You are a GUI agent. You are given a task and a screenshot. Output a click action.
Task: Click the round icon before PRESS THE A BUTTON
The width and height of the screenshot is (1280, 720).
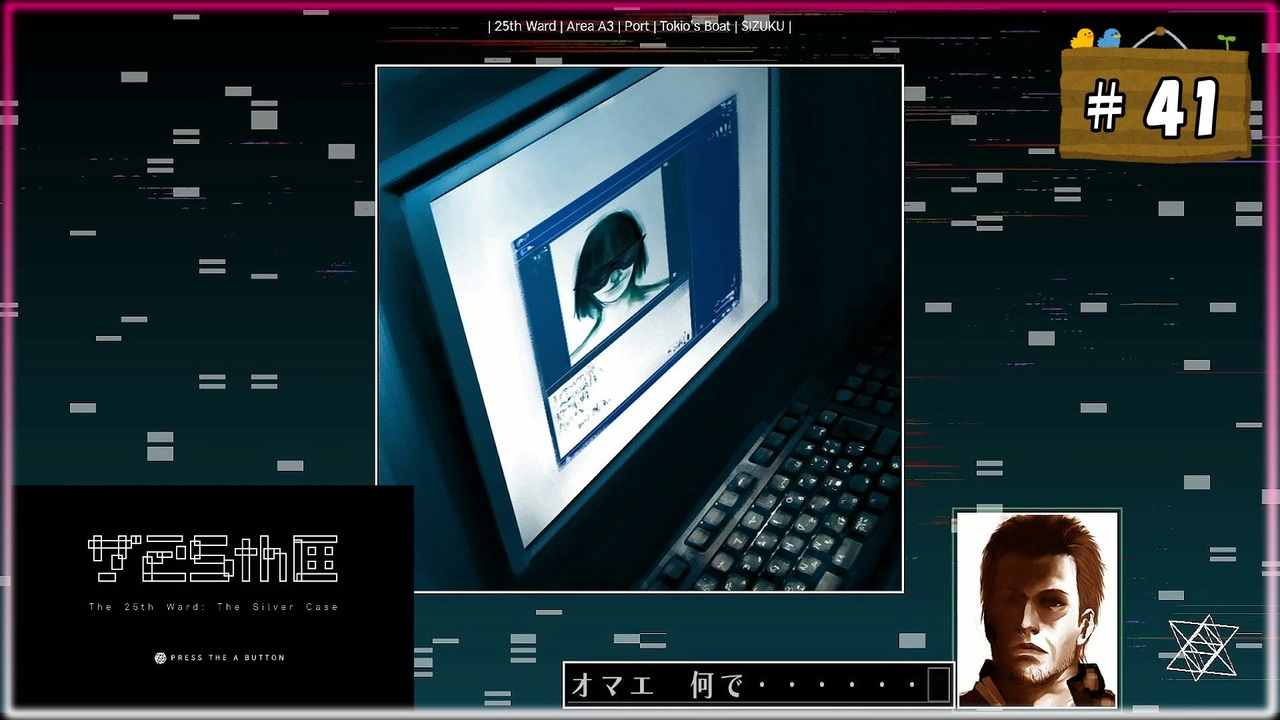pos(160,658)
